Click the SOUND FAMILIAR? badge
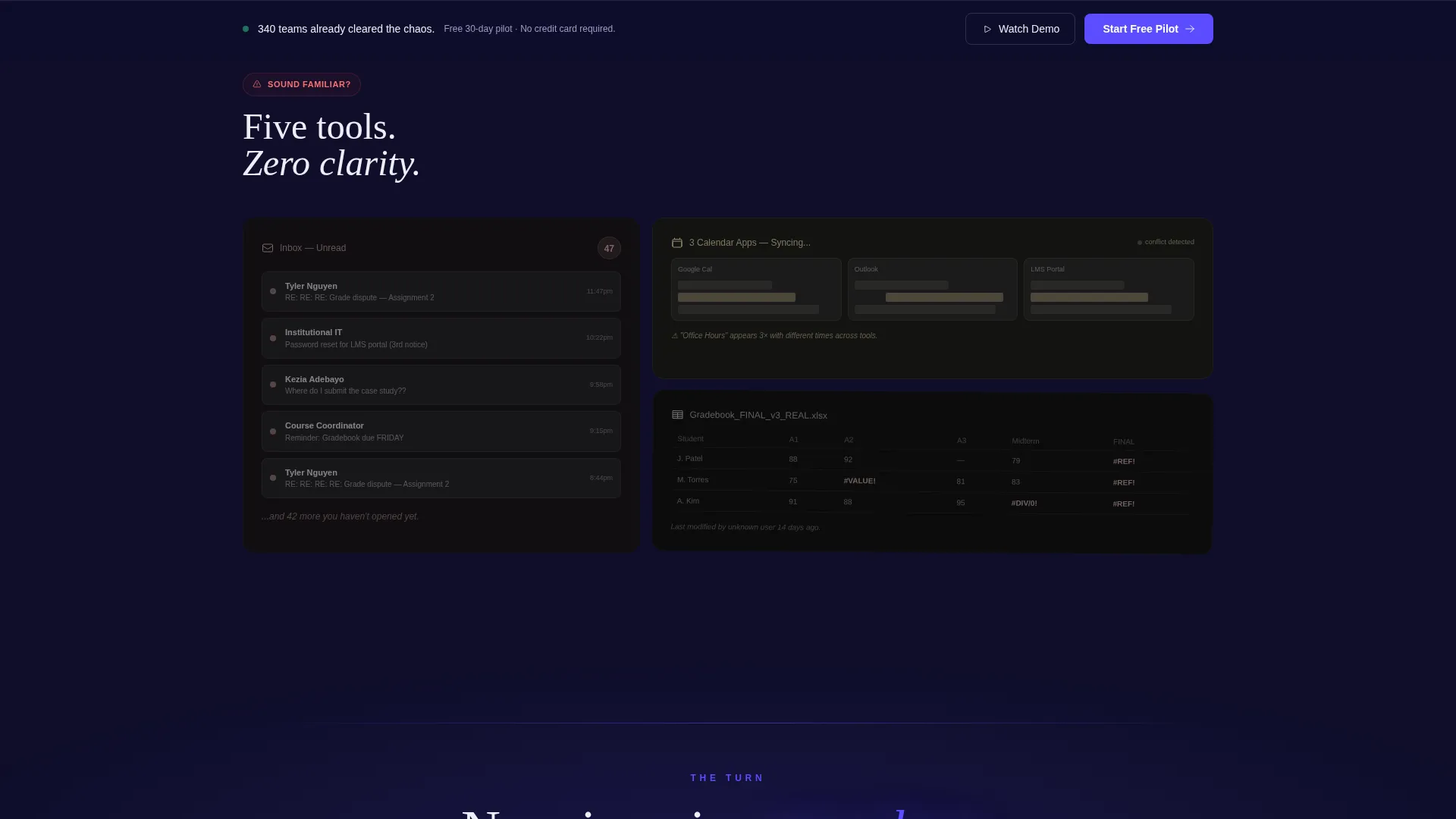This screenshot has height=819, width=1456. click(302, 84)
